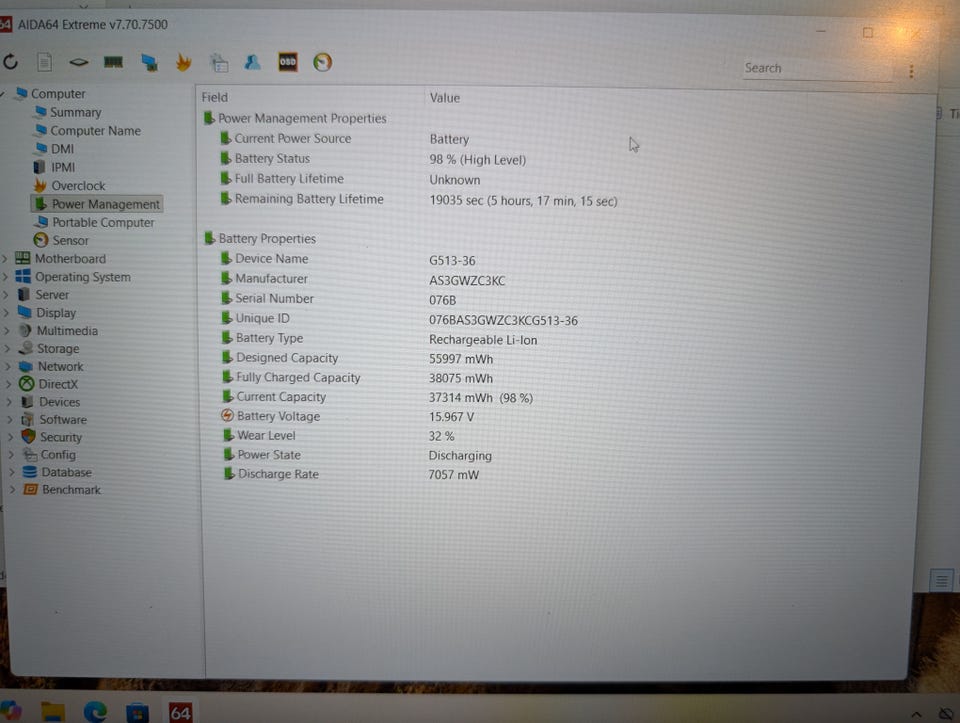This screenshot has height=723, width=960.
Task: Launch the Monitor Diagnostics toolbar icon
Action: tap(149, 62)
